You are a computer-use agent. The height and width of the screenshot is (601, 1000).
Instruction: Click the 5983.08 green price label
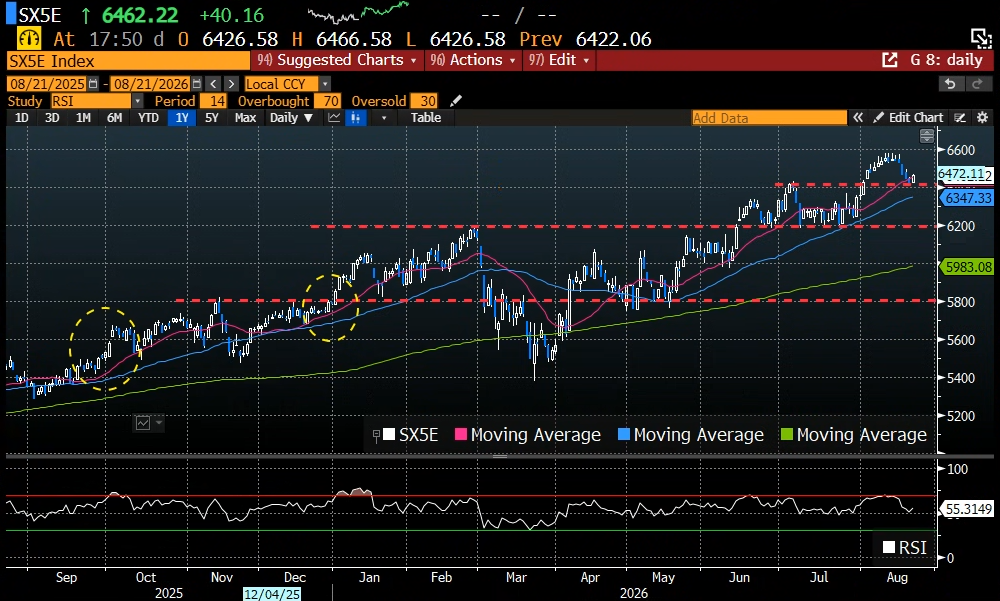pyautogui.click(x=967, y=267)
